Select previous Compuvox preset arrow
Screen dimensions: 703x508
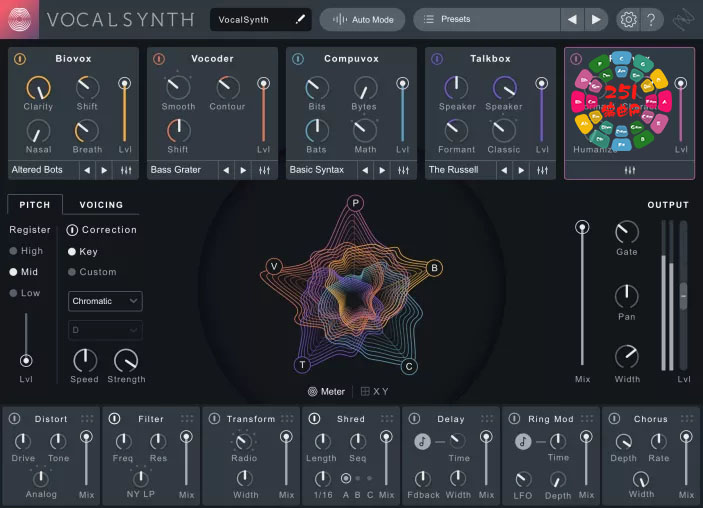[365, 170]
